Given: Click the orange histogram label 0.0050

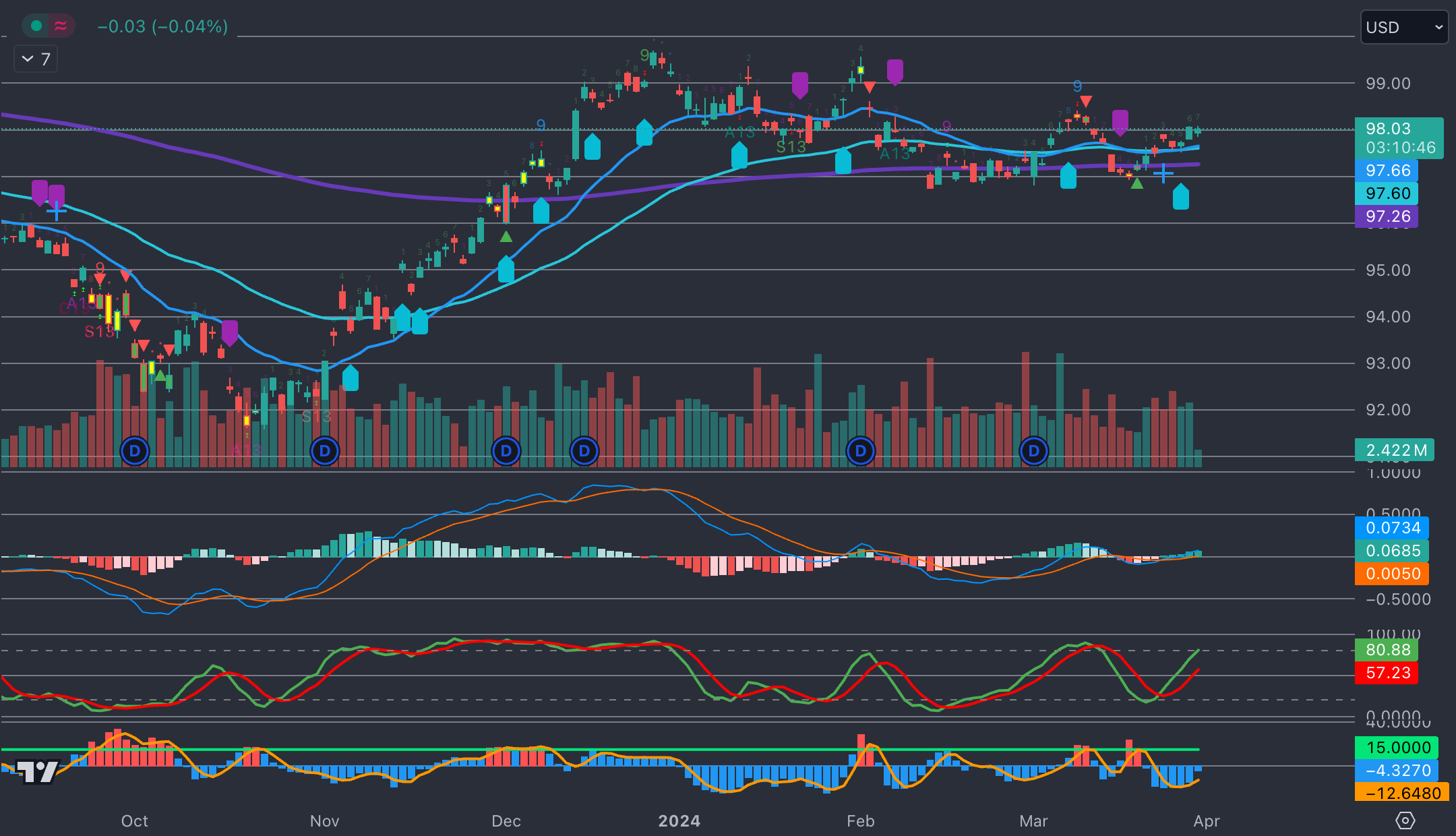Looking at the screenshot, I should (1392, 574).
